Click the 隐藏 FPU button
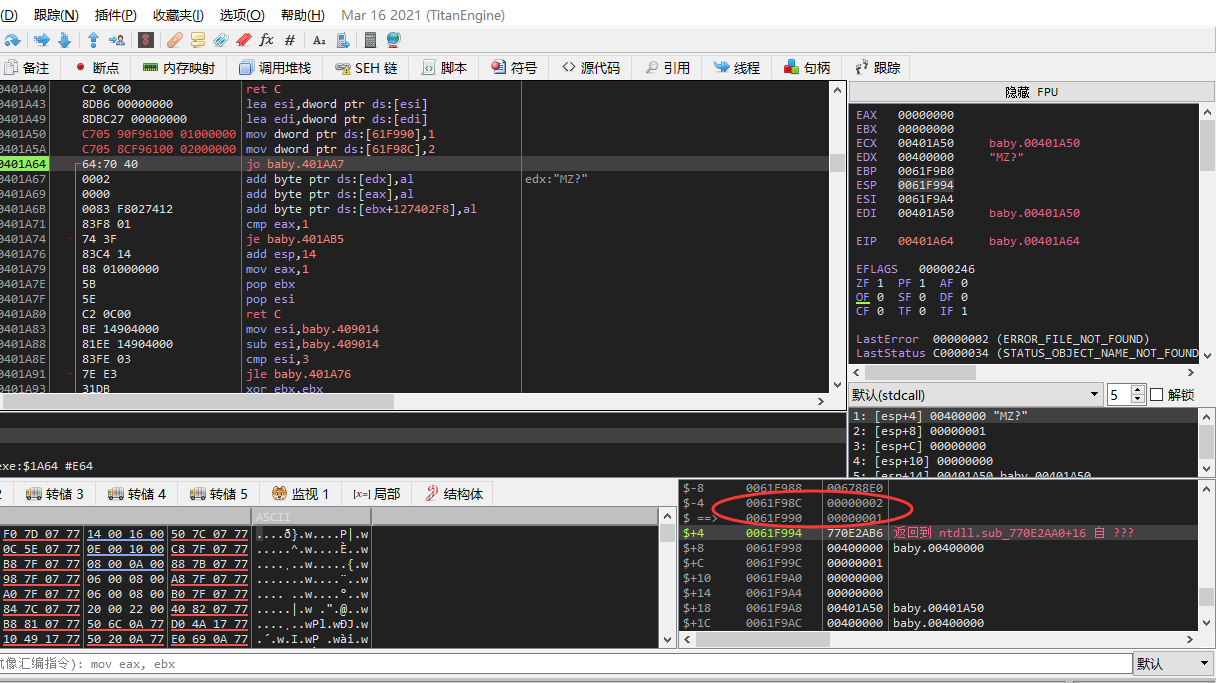 [x=1031, y=92]
